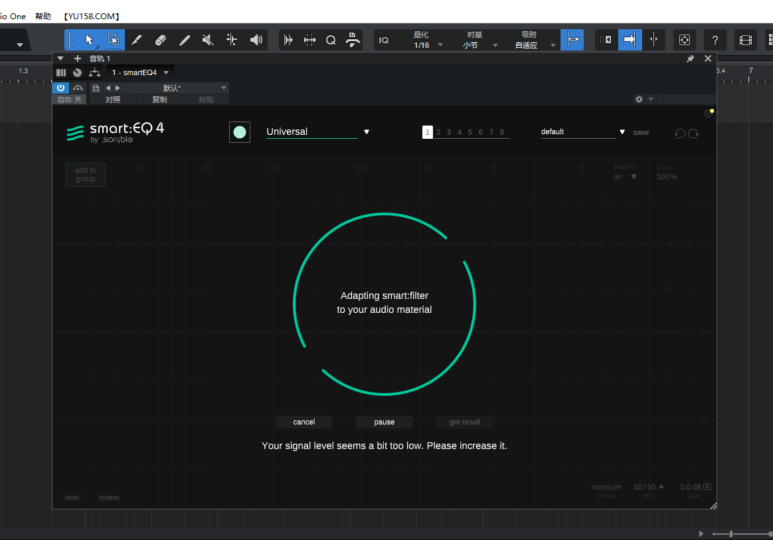Select the Arrow tool in toolbar
773x540 pixels.
89,40
